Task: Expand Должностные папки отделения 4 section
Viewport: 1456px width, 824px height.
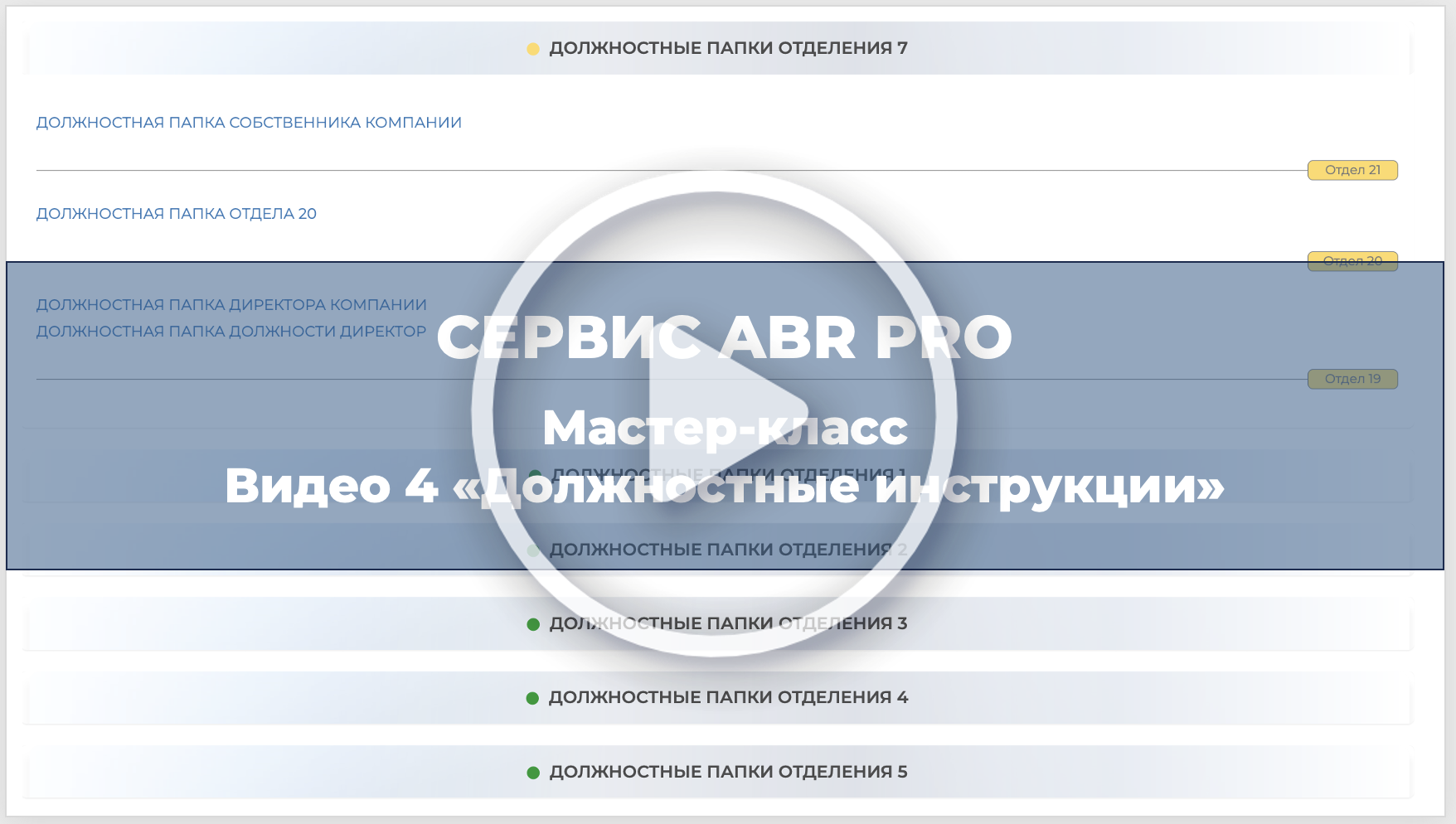Action: [718, 698]
